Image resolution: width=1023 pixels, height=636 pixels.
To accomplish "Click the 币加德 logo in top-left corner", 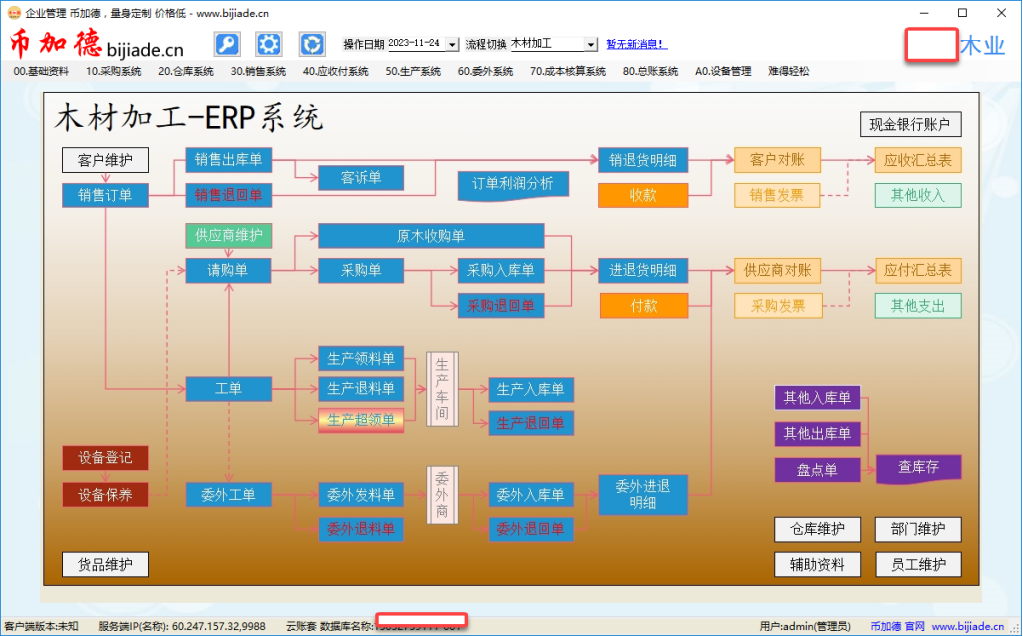I will [58, 42].
